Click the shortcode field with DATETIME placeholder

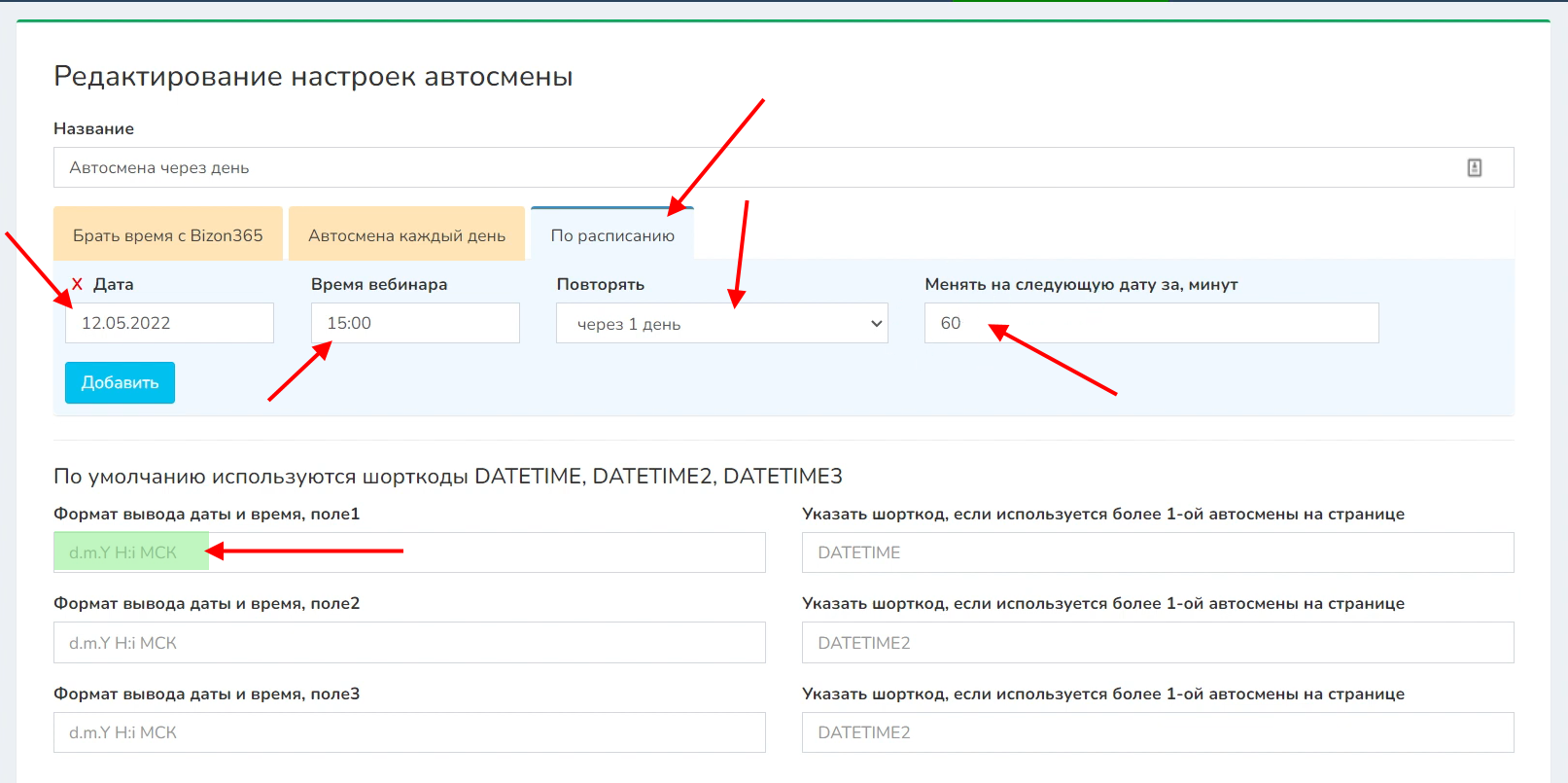click(x=1157, y=552)
